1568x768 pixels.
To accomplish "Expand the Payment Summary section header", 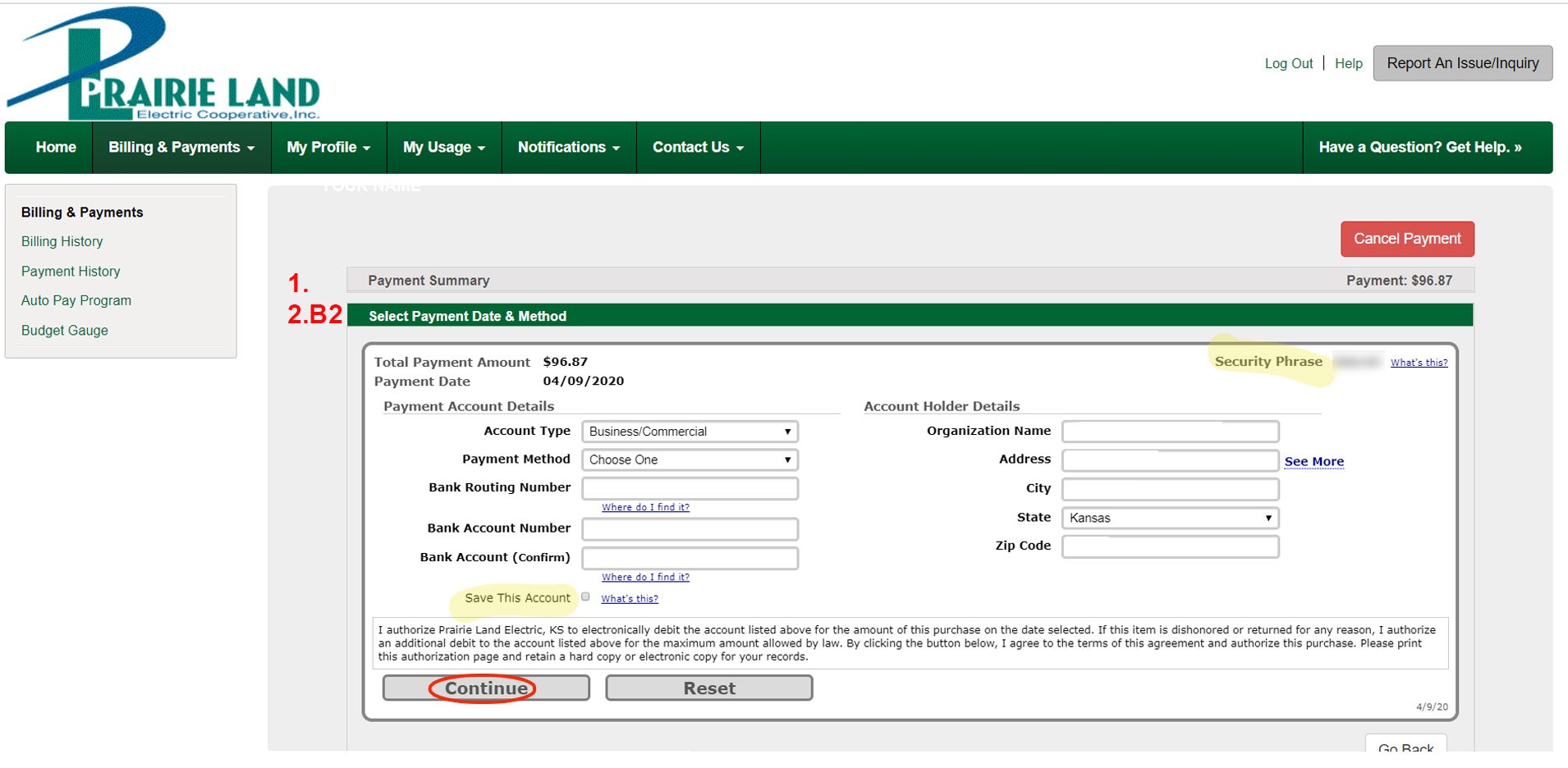I will pyautogui.click(x=910, y=280).
